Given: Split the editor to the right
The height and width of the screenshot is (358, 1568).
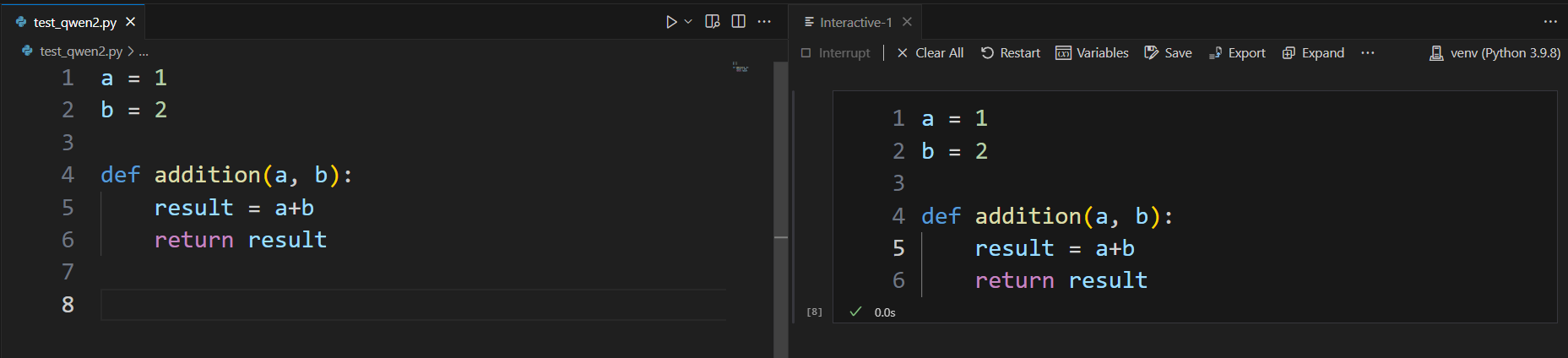Looking at the screenshot, I should click(x=739, y=22).
